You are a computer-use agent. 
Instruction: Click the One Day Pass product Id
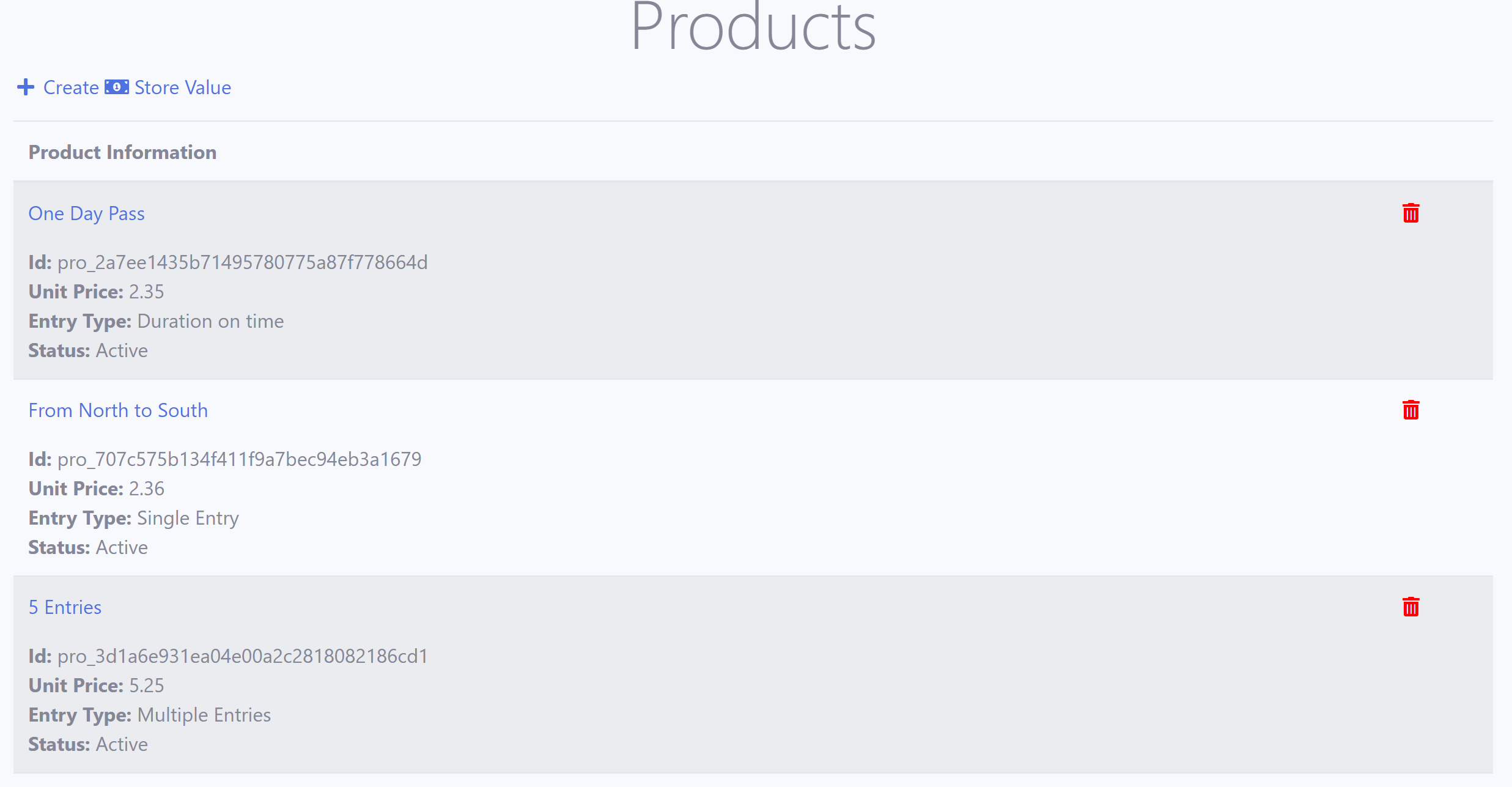click(242, 262)
